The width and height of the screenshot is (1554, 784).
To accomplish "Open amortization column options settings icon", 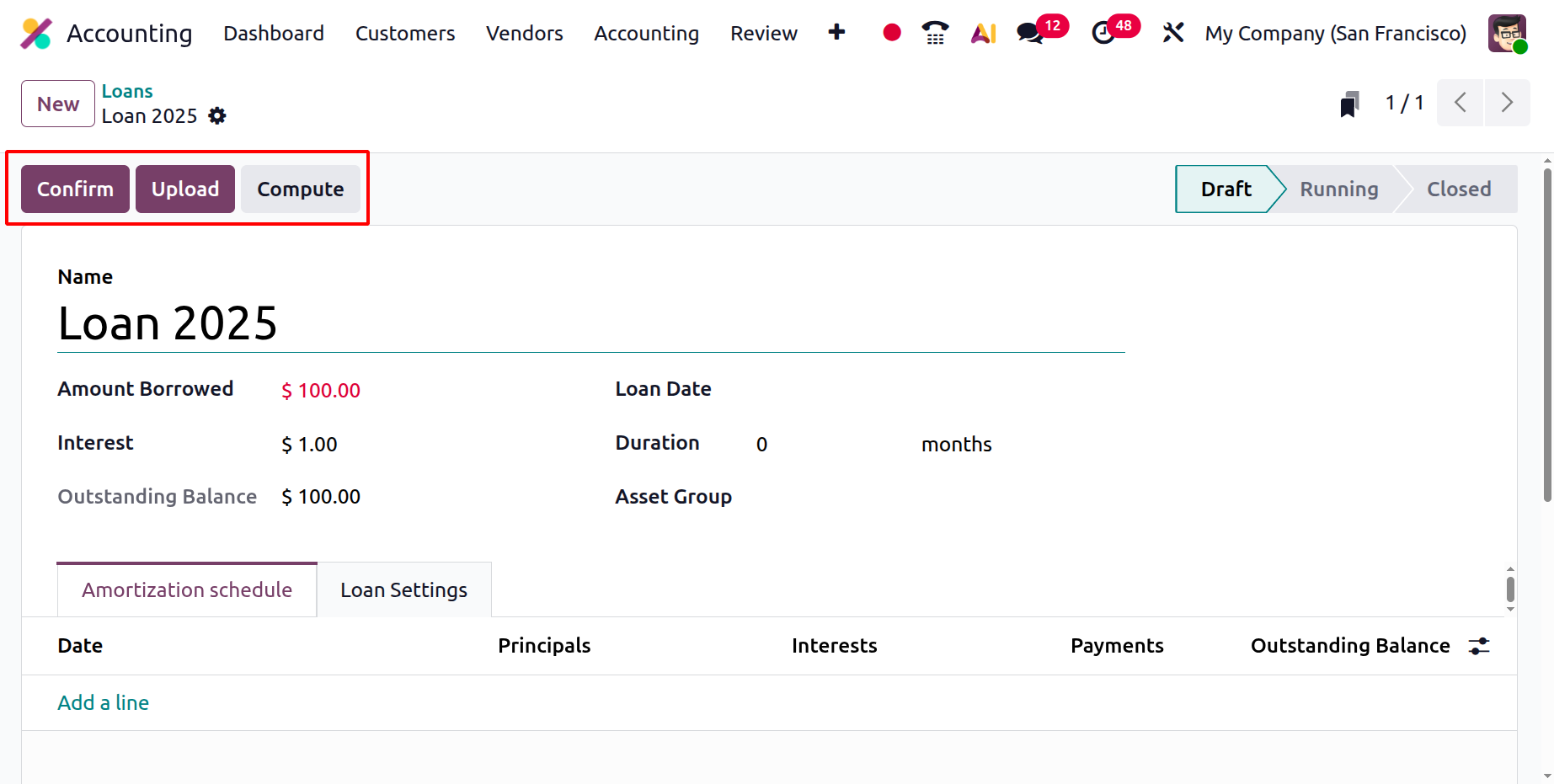I will pyautogui.click(x=1479, y=646).
